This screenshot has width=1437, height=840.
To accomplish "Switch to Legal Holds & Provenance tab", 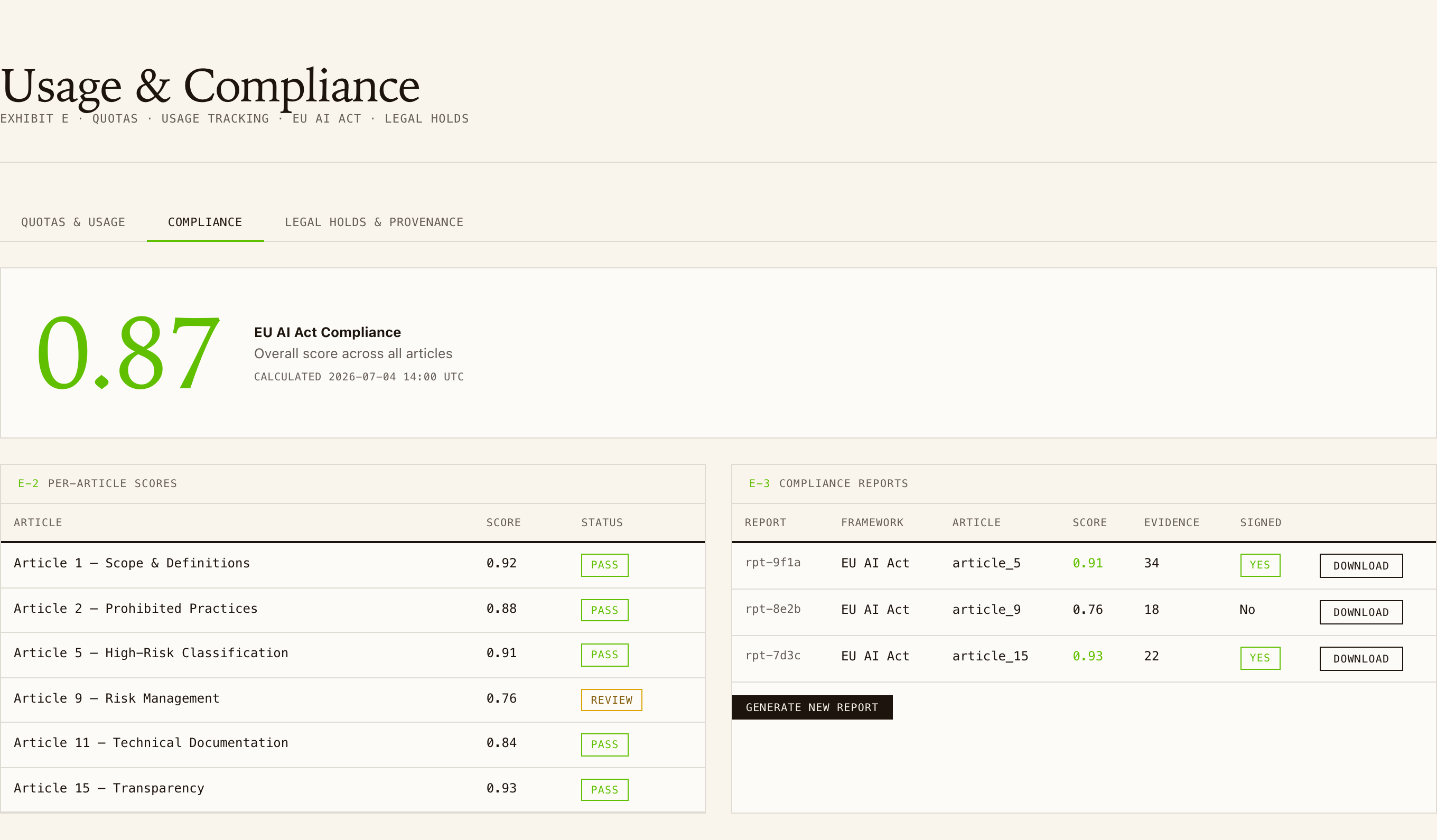I will (x=374, y=222).
